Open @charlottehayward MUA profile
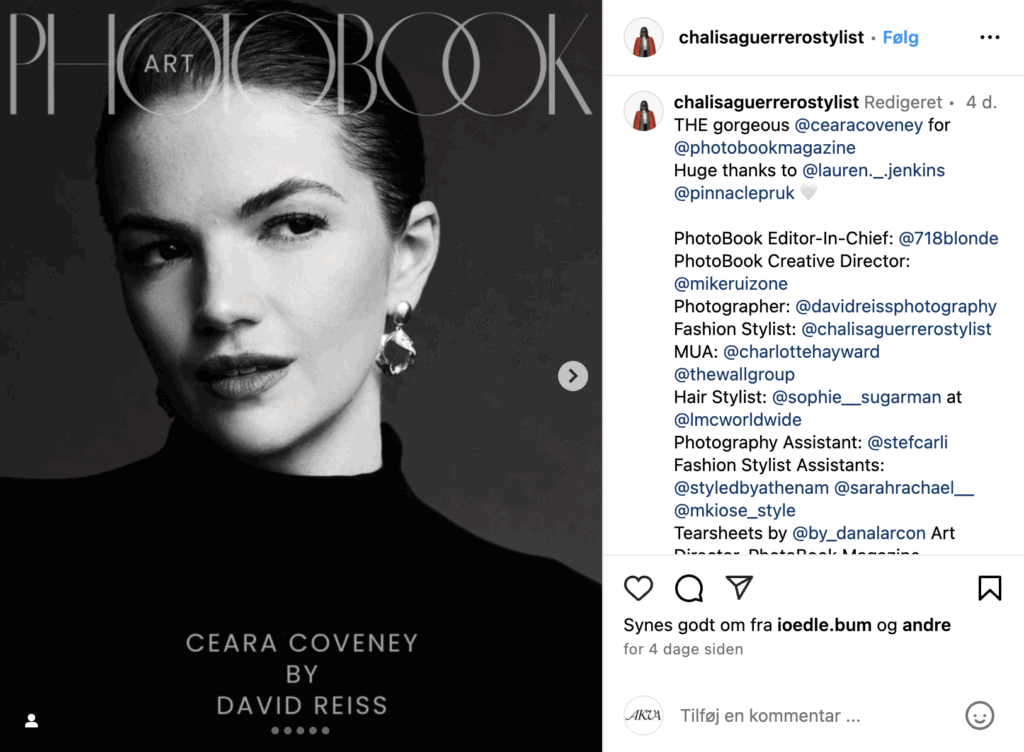Viewport: 1024px width, 752px height. coord(801,352)
